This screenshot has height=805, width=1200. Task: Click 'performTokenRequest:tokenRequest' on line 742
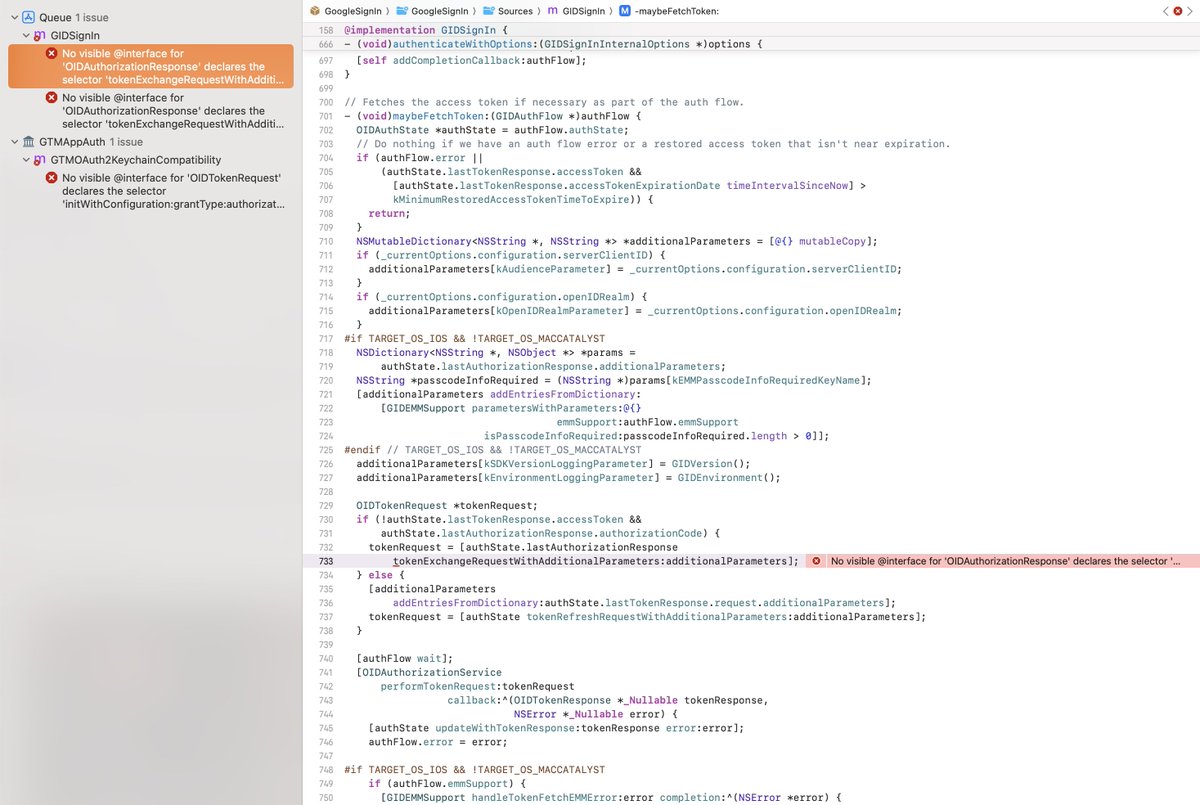(477, 686)
